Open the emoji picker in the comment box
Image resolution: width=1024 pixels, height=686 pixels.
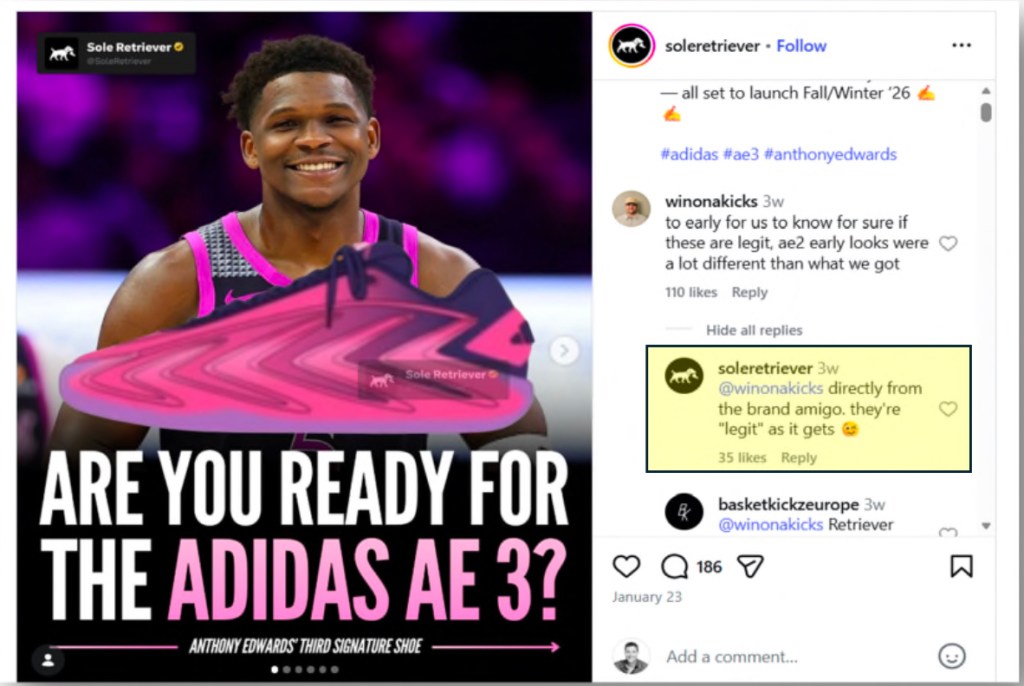[952, 655]
